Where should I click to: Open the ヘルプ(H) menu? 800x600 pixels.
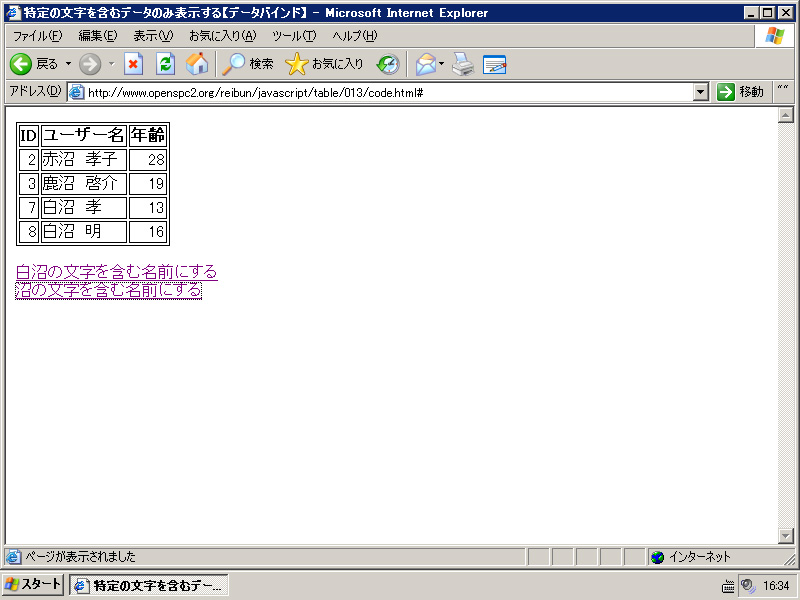(x=355, y=36)
